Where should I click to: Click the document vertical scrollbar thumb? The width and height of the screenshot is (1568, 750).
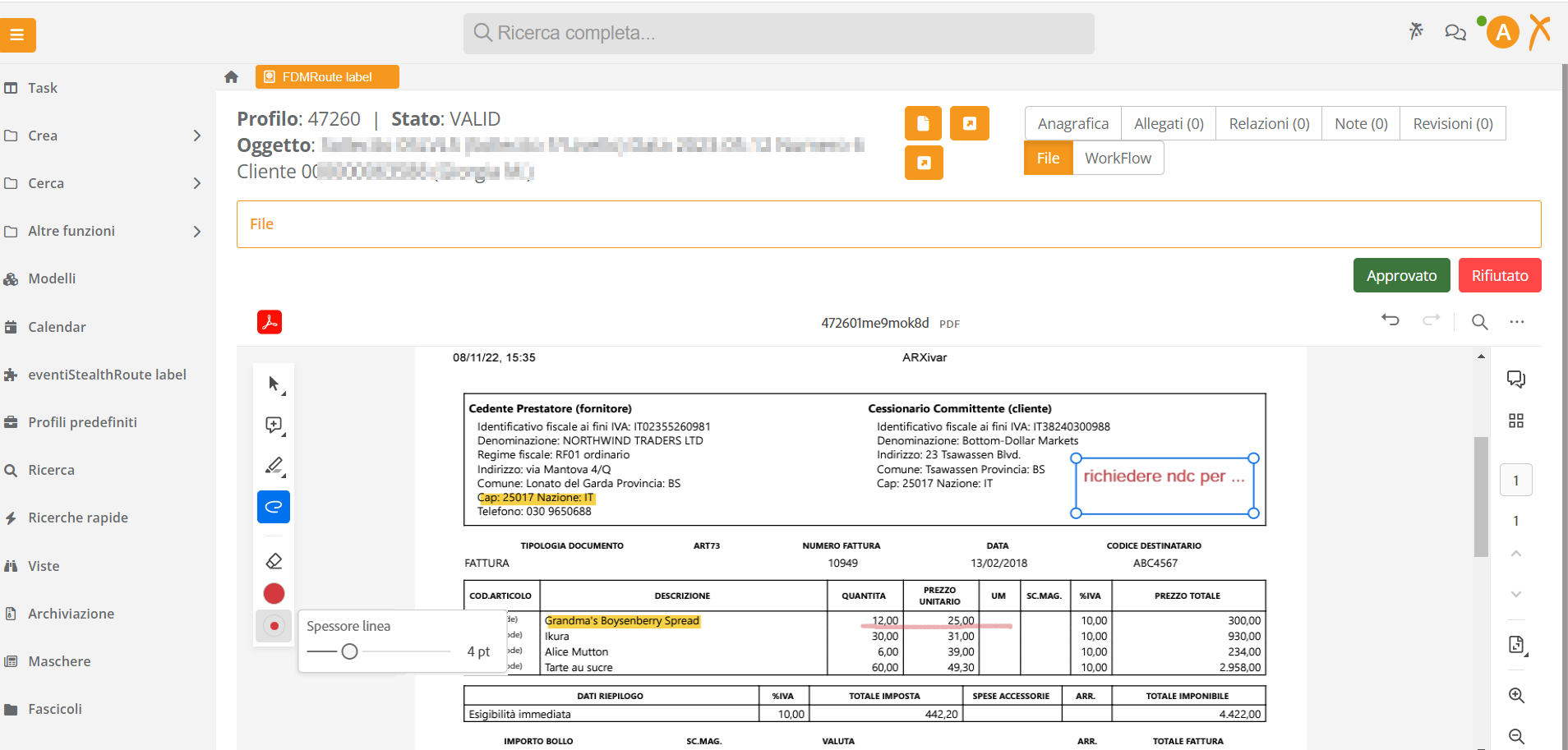pyautogui.click(x=1481, y=497)
